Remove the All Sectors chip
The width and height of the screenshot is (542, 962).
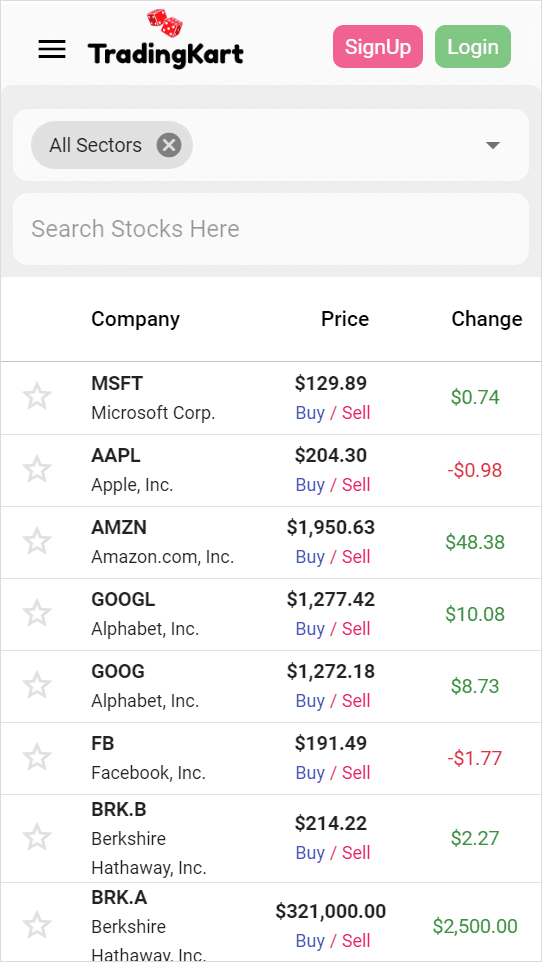point(169,145)
